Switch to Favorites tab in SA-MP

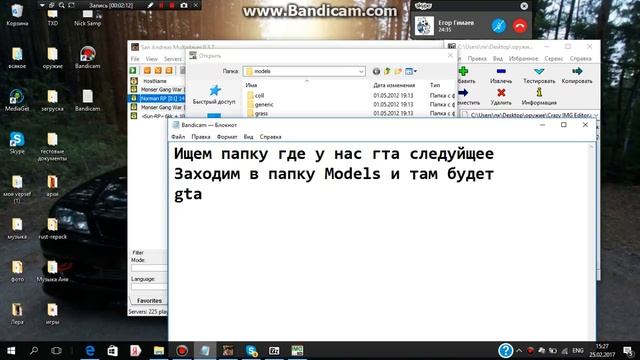(x=149, y=300)
